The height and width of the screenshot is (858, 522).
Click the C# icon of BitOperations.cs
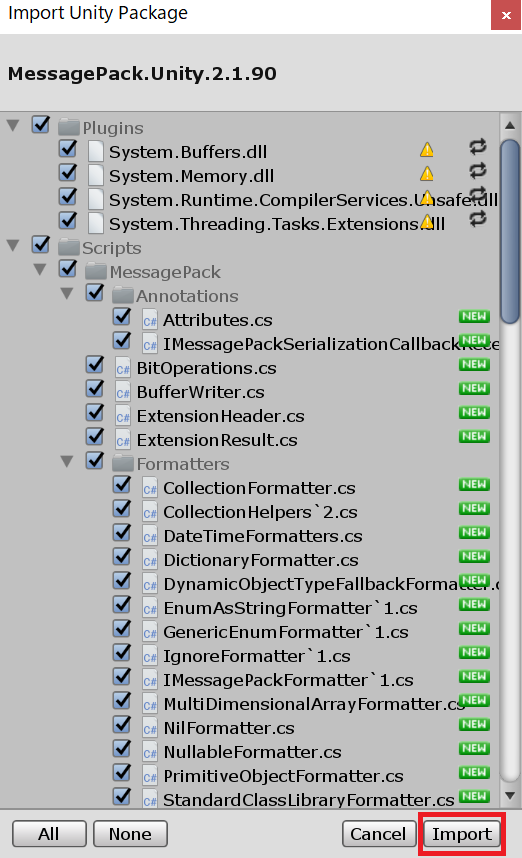123,368
